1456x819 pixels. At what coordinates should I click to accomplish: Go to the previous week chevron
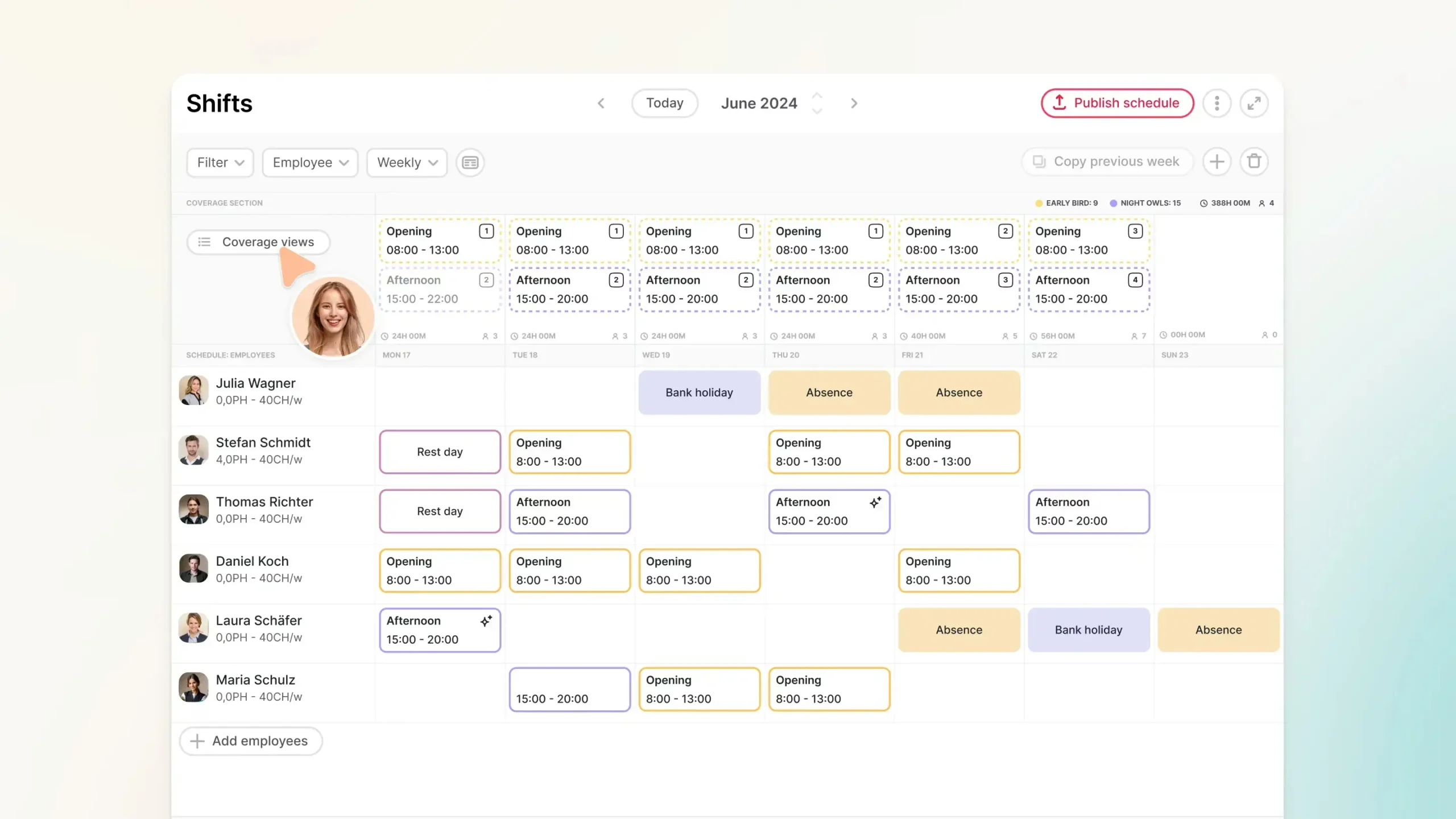pos(601,103)
